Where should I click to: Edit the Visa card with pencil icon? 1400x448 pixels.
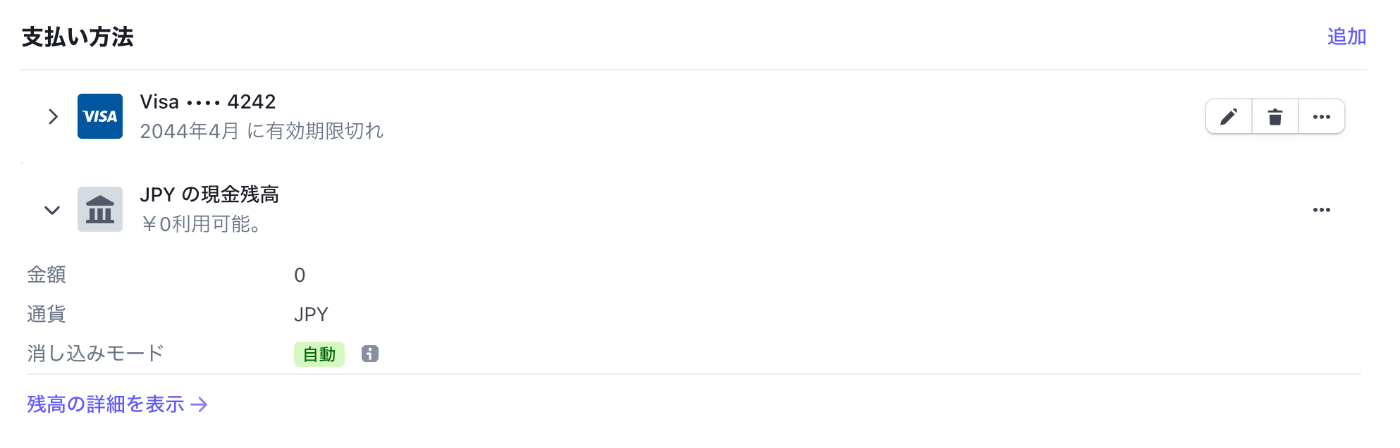point(1229,117)
